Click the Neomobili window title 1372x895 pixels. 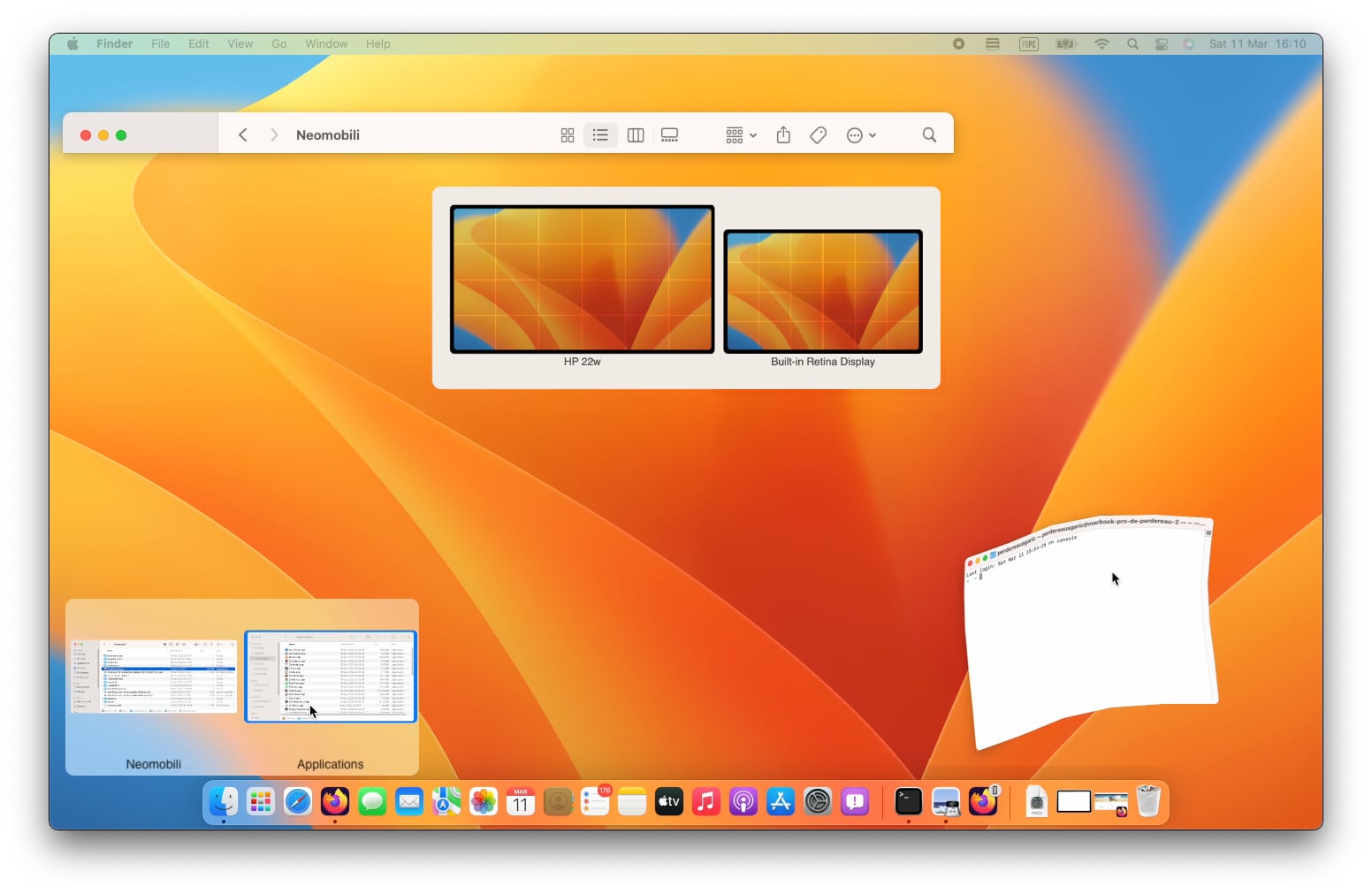click(328, 135)
